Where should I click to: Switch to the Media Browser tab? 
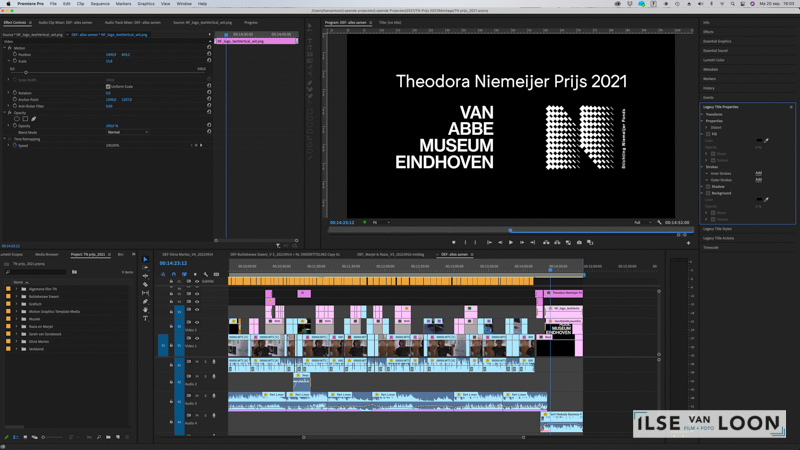click(46, 254)
